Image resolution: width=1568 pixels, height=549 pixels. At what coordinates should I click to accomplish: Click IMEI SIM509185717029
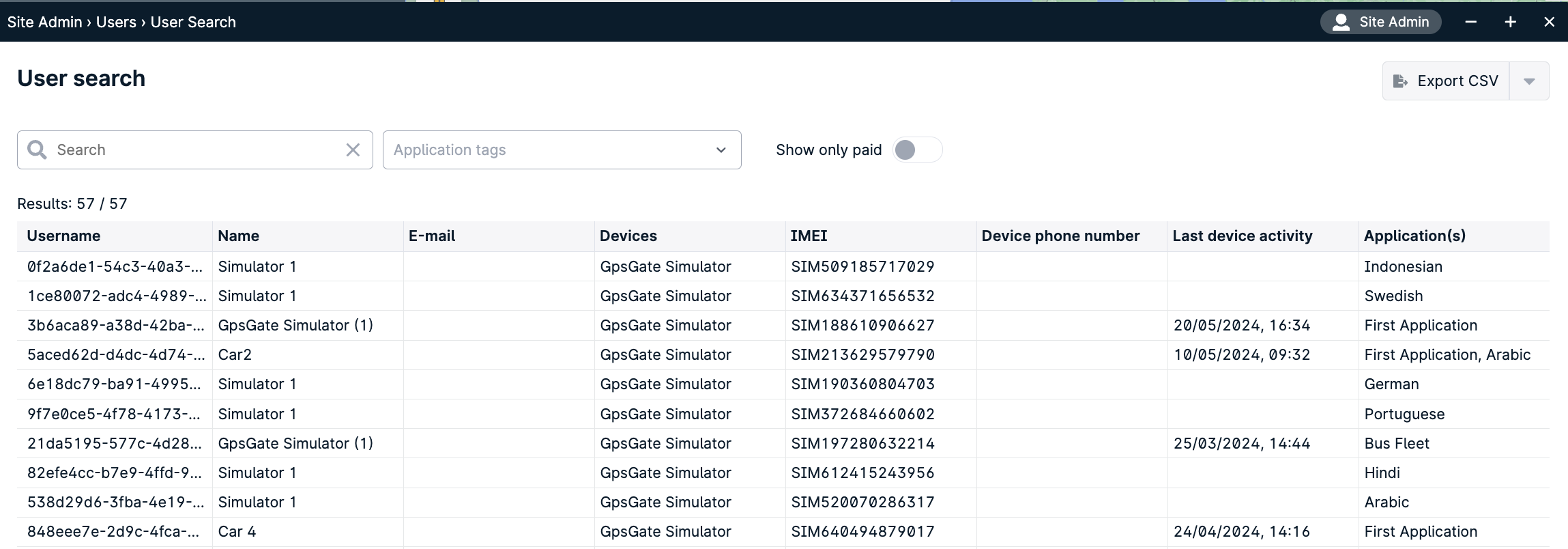click(x=862, y=266)
